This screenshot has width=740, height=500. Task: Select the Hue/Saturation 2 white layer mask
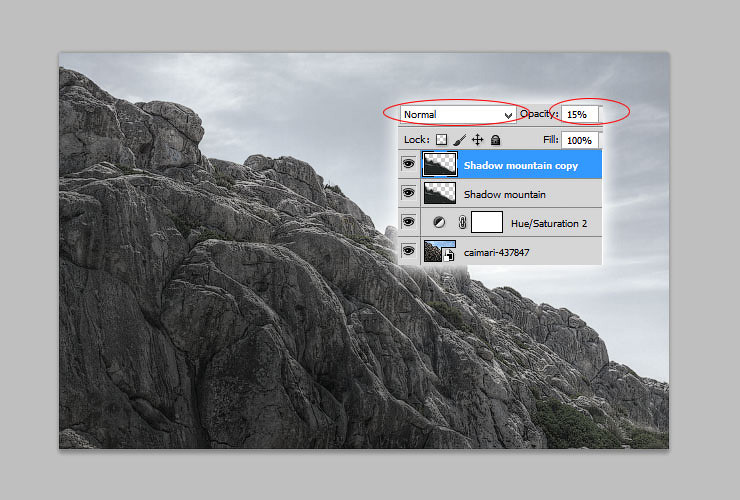coord(487,222)
